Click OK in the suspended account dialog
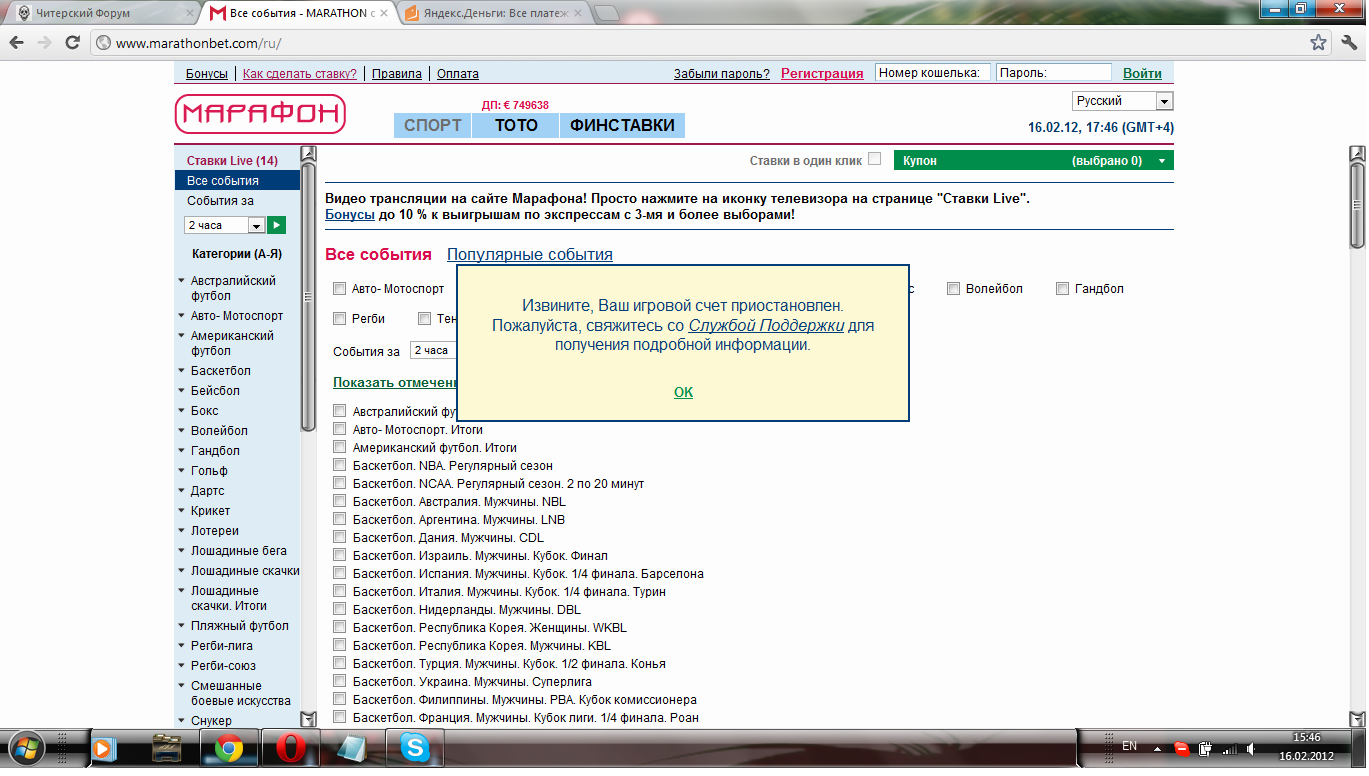 tap(683, 392)
